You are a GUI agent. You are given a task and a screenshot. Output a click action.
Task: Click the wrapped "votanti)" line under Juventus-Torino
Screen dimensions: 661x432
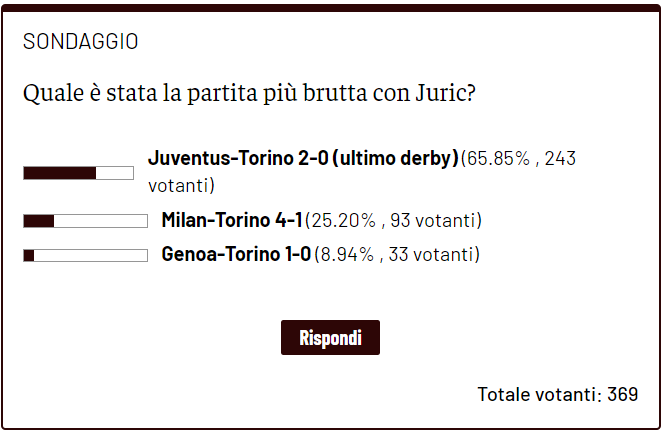tap(181, 185)
